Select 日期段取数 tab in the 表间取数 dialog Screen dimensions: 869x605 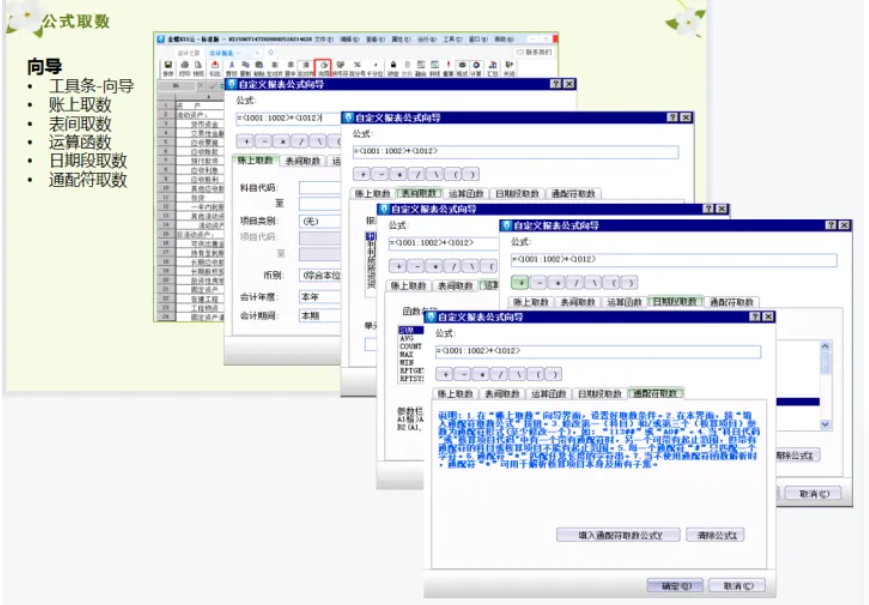coord(517,193)
